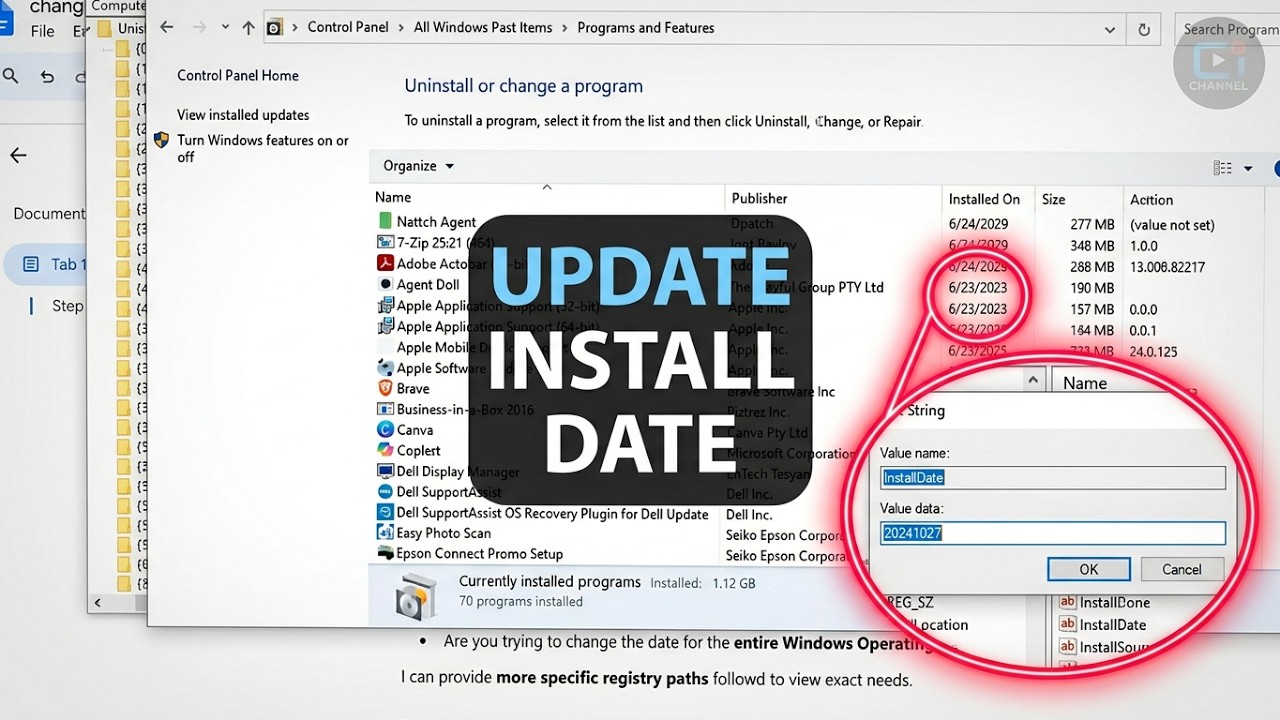This screenshot has height=720, width=1280.
Task: Click registry tree scrollbar left arrow
Action: (98, 603)
